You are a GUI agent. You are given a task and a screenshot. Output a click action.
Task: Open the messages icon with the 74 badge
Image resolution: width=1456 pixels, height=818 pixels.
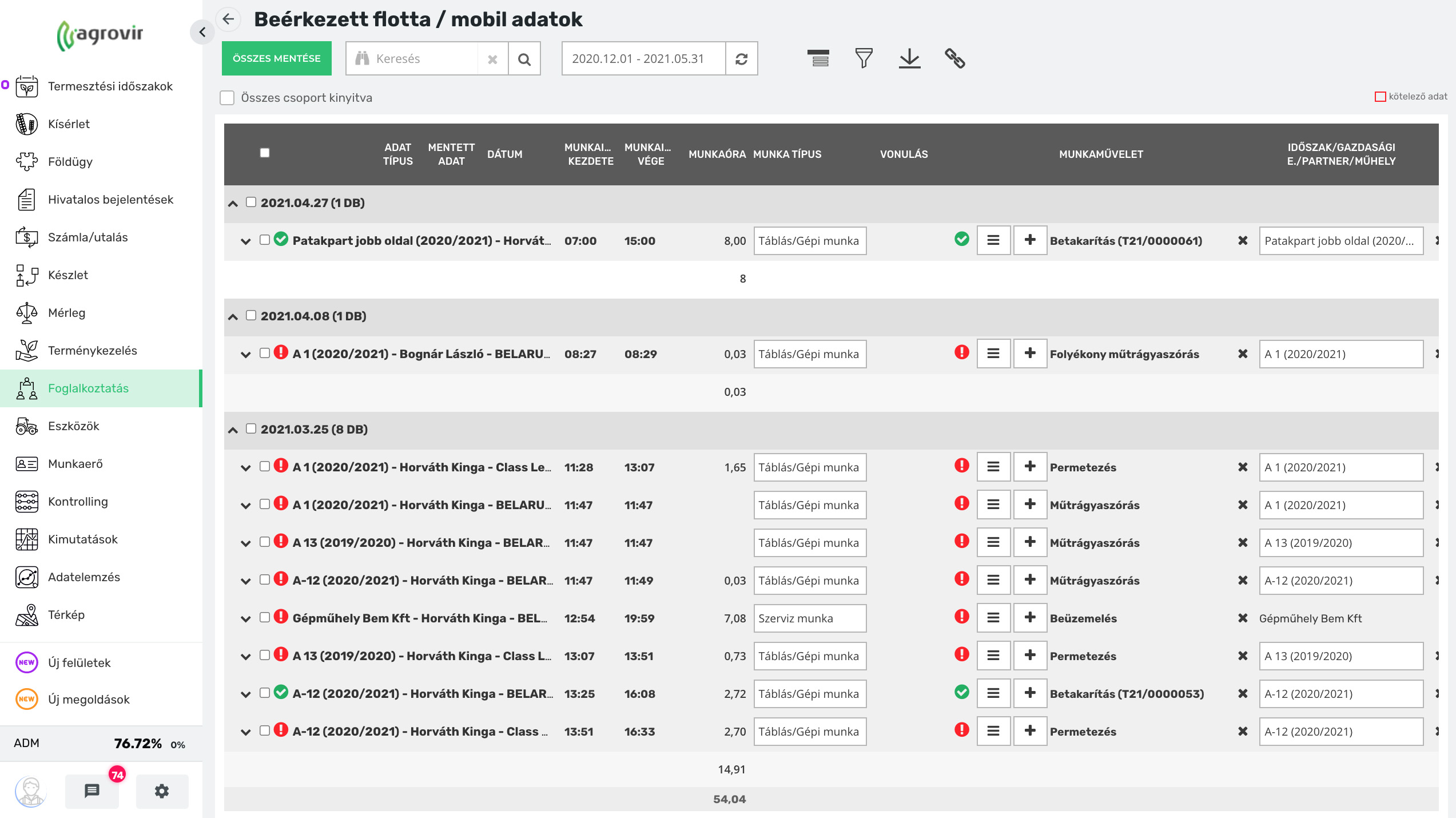92,791
